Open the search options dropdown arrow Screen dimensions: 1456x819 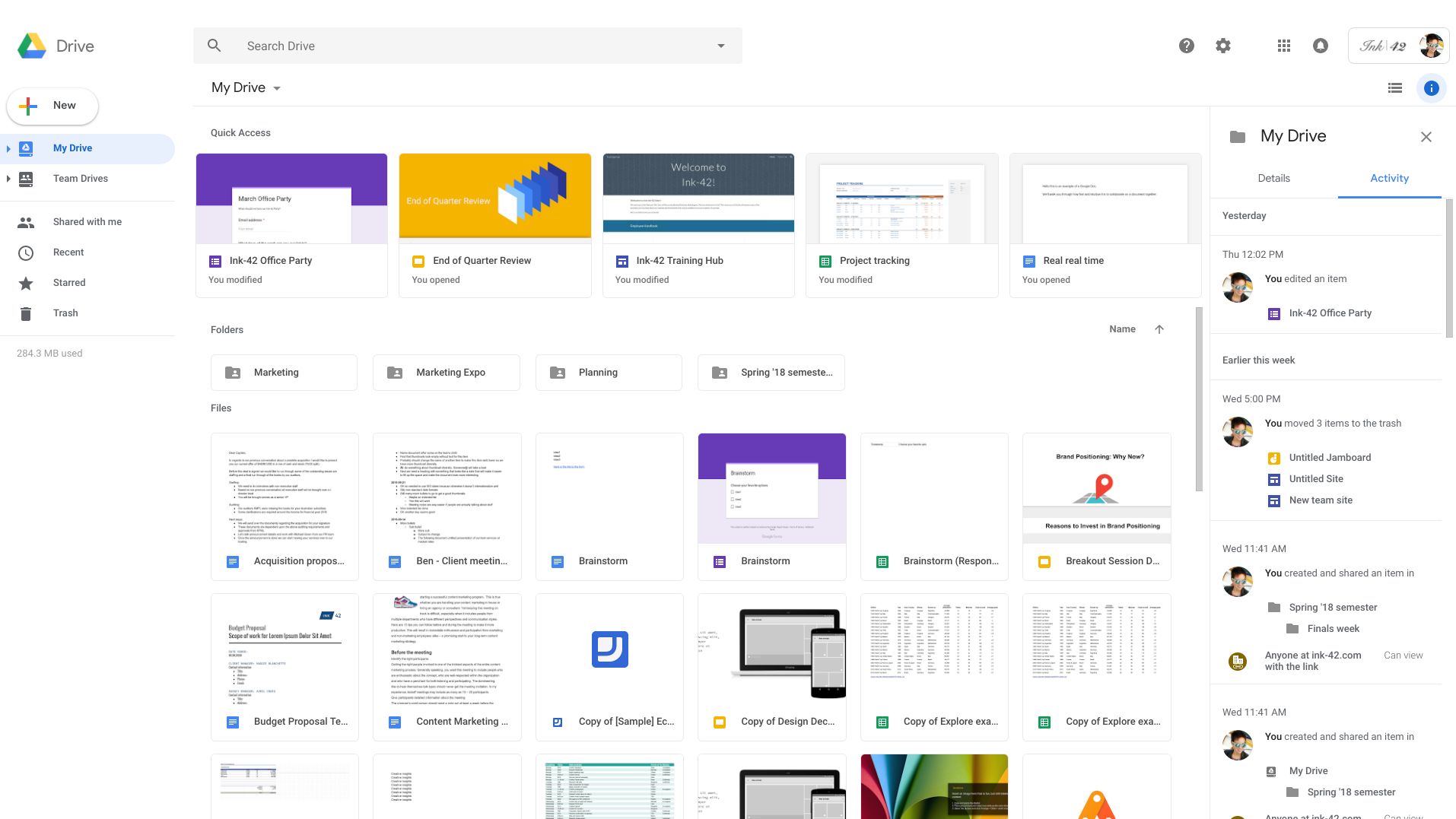coord(721,46)
